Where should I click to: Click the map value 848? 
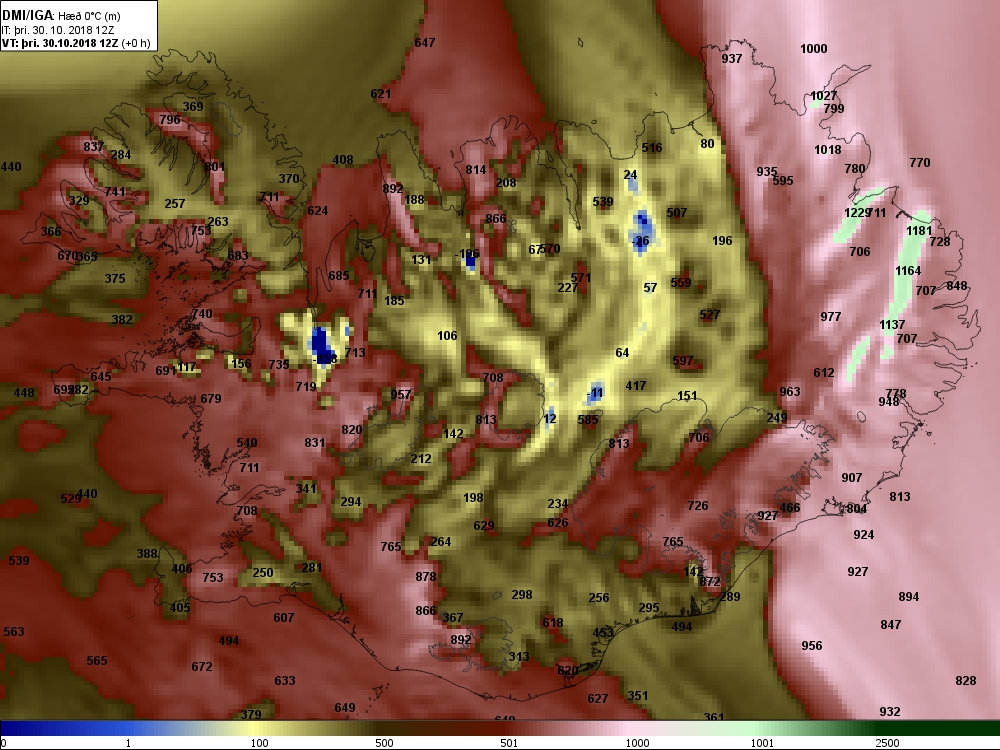957,286
